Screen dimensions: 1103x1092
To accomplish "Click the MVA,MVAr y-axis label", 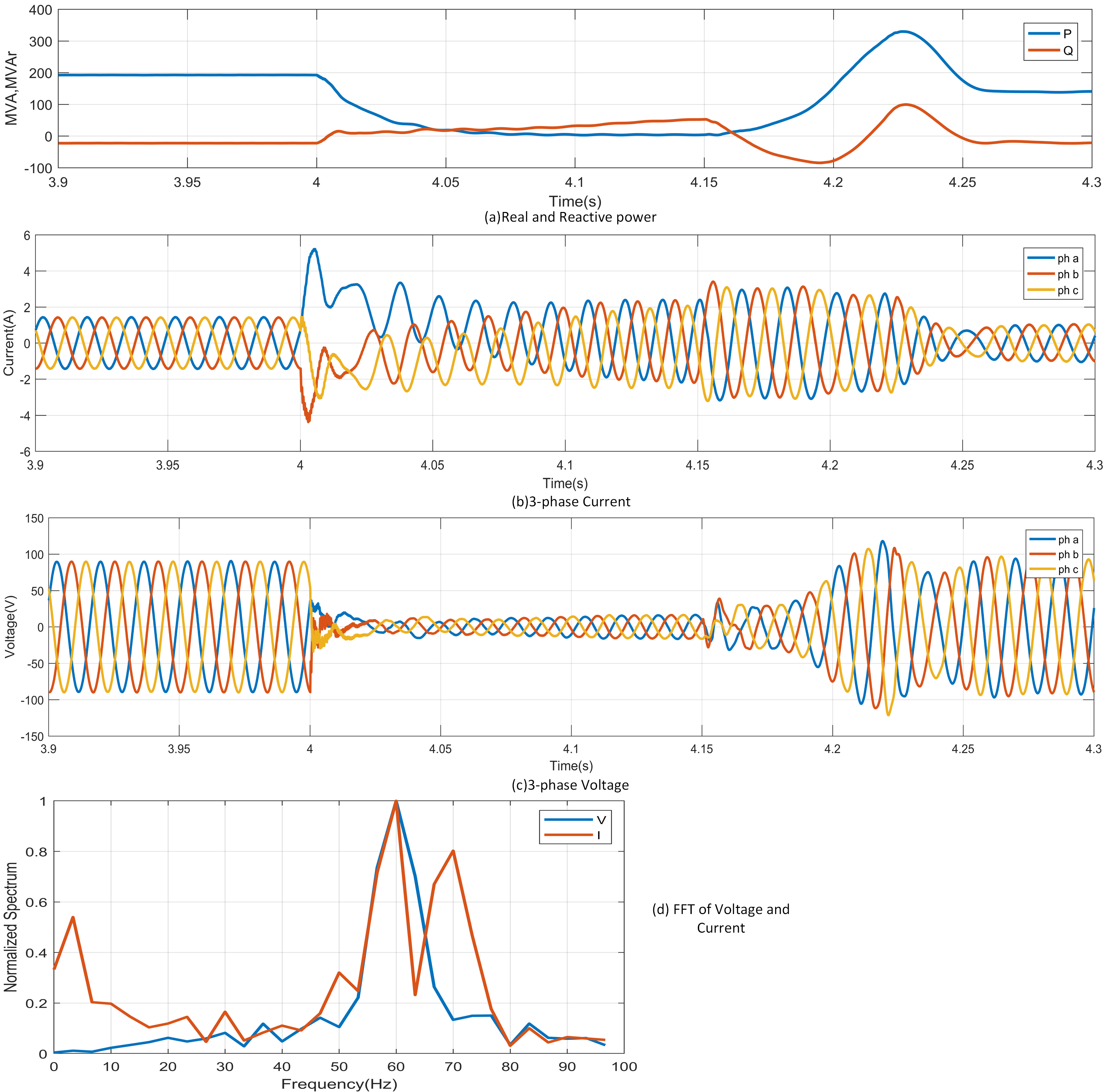I will pos(11,88).
